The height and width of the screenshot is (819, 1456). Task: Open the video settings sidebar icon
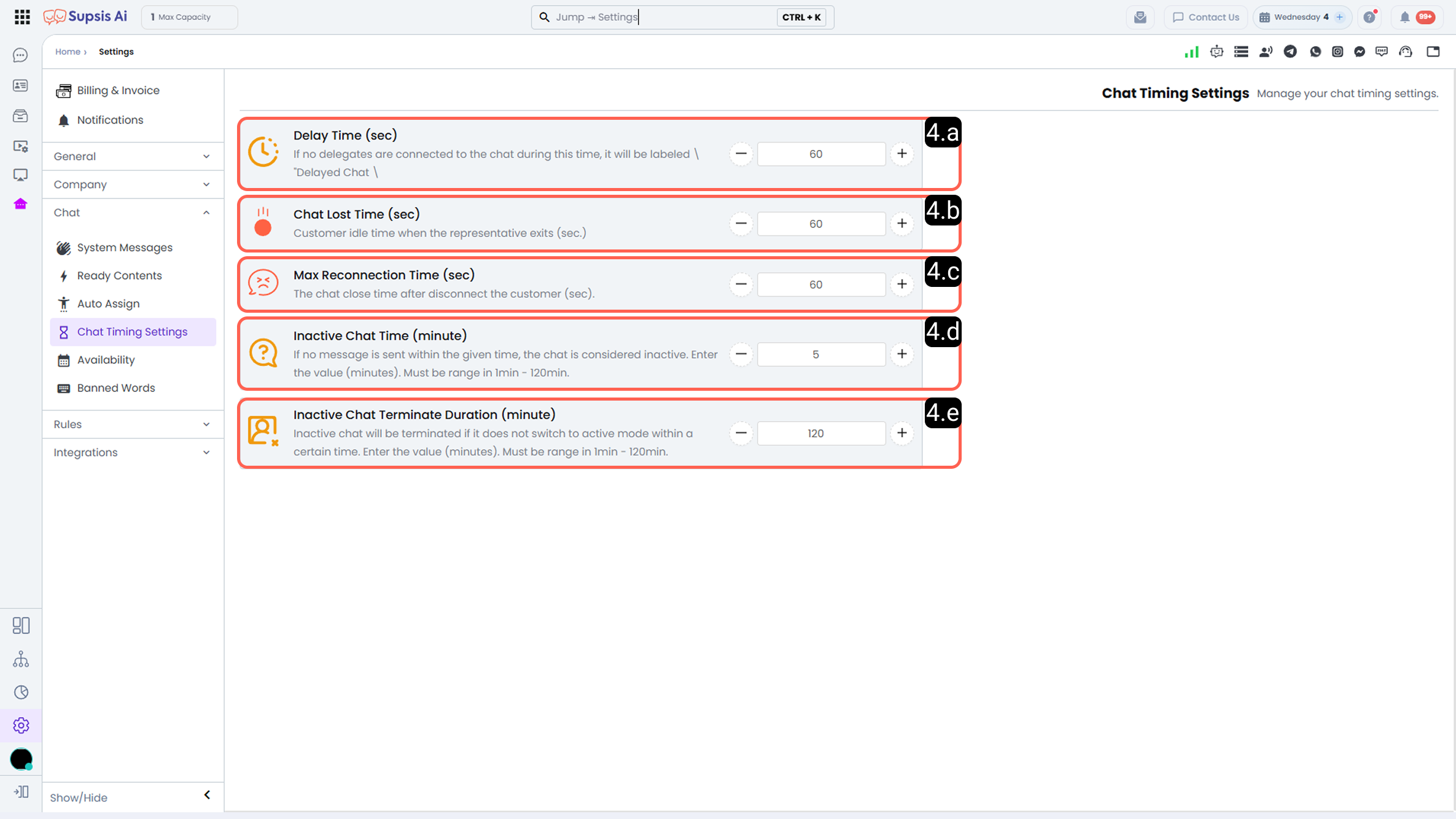20,146
